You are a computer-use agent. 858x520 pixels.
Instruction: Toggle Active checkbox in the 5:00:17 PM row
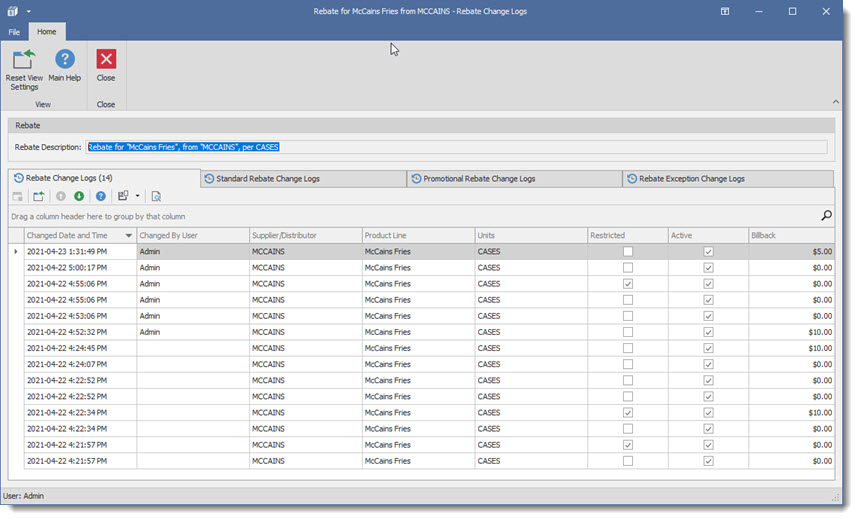(708, 268)
